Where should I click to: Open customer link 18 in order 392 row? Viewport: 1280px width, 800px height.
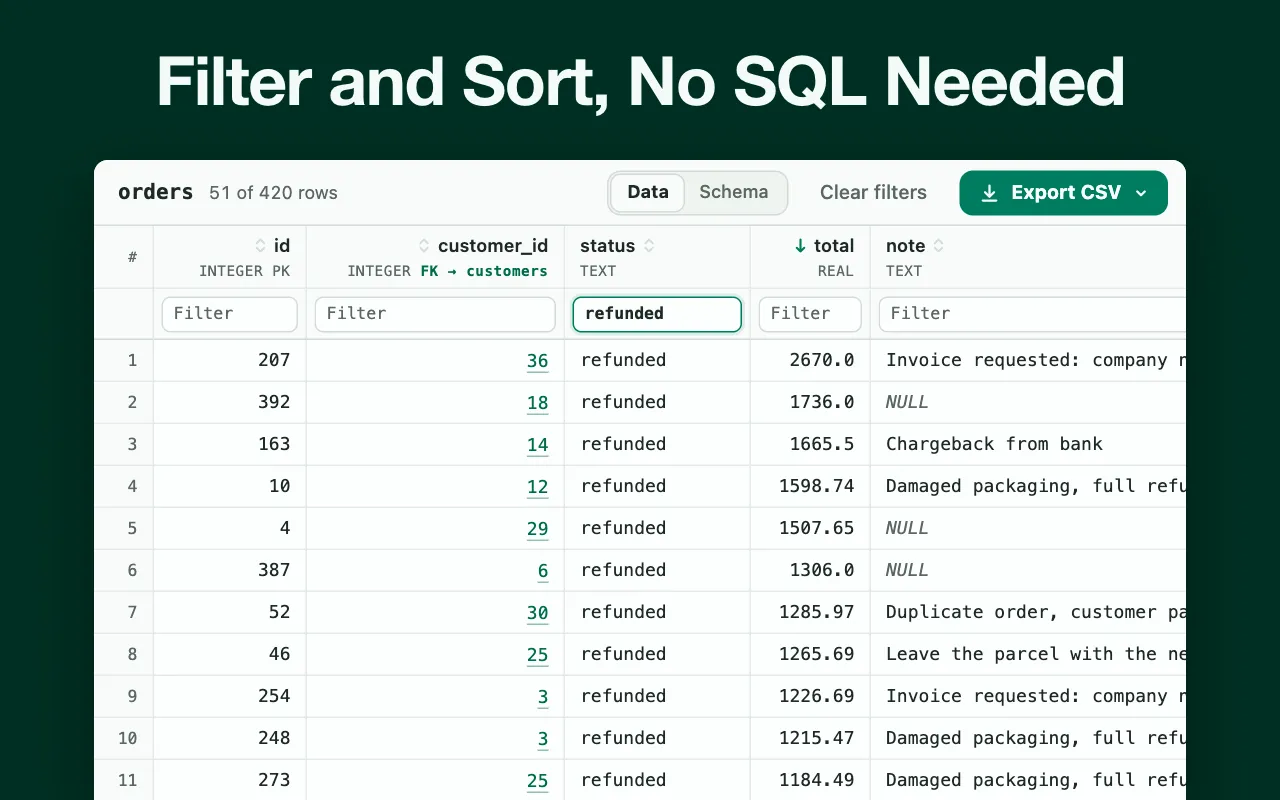538,403
